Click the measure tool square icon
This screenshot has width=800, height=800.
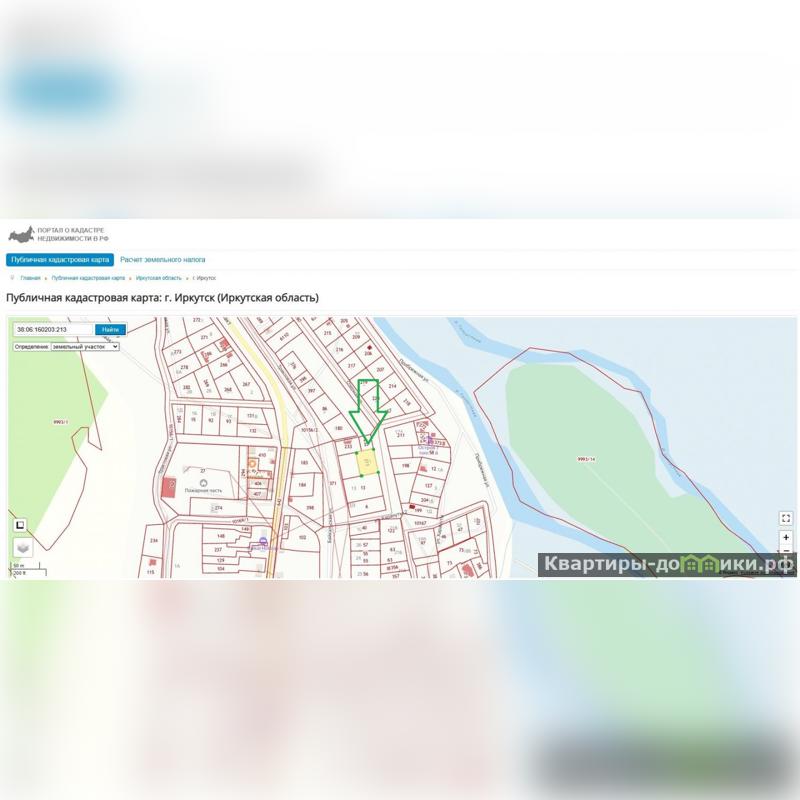pyautogui.click(x=19, y=524)
